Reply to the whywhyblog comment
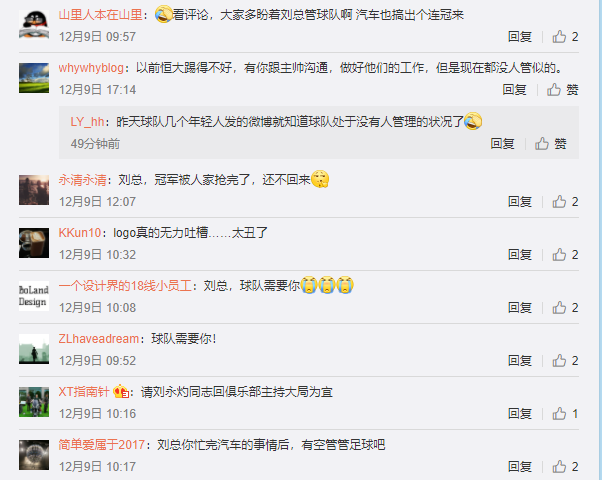This screenshot has width=602, height=480. (514, 90)
